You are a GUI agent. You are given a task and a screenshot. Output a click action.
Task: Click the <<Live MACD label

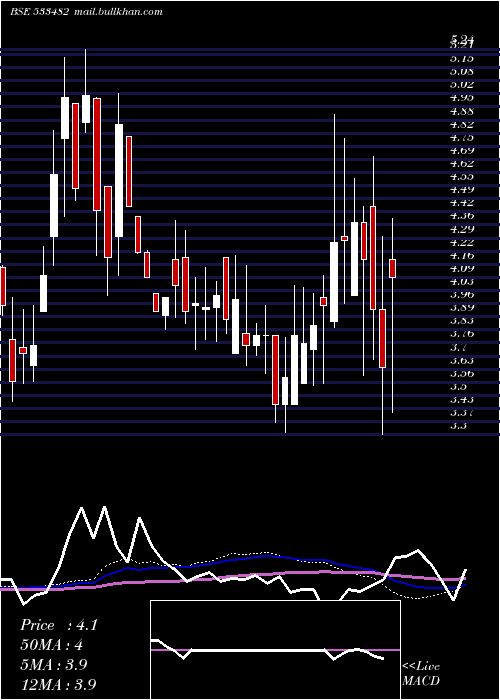(421, 674)
